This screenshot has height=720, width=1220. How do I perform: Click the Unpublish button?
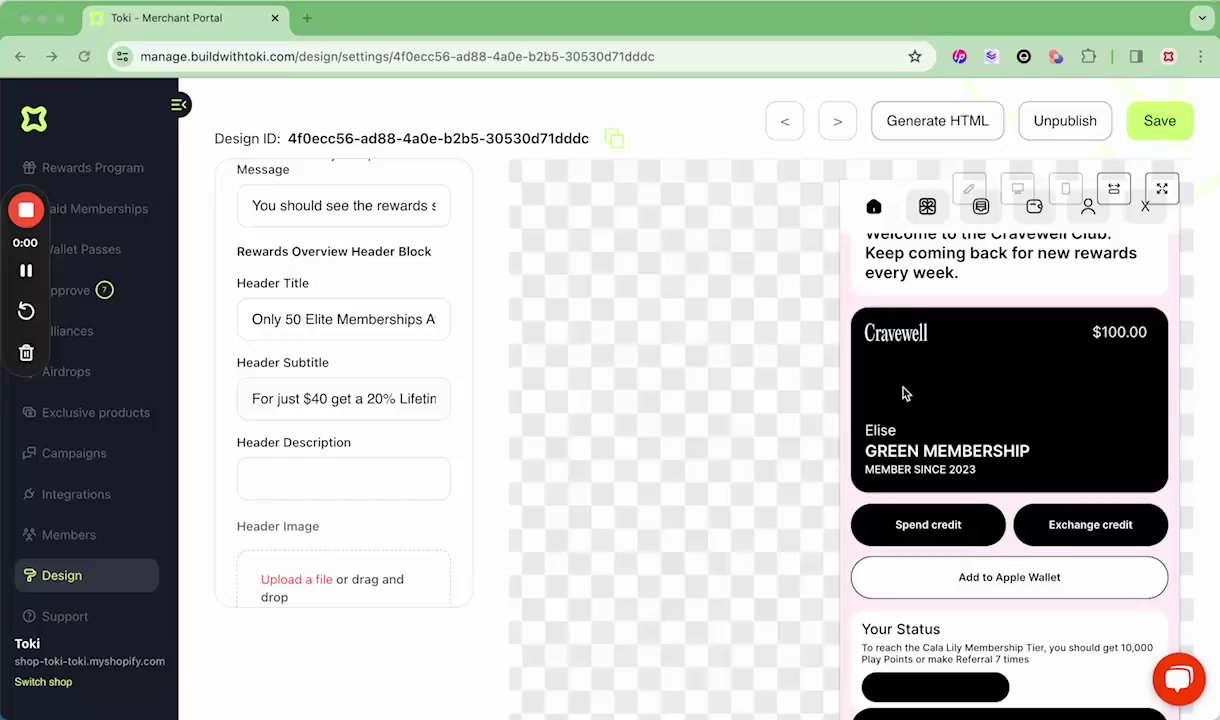(x=1065, y=121)
